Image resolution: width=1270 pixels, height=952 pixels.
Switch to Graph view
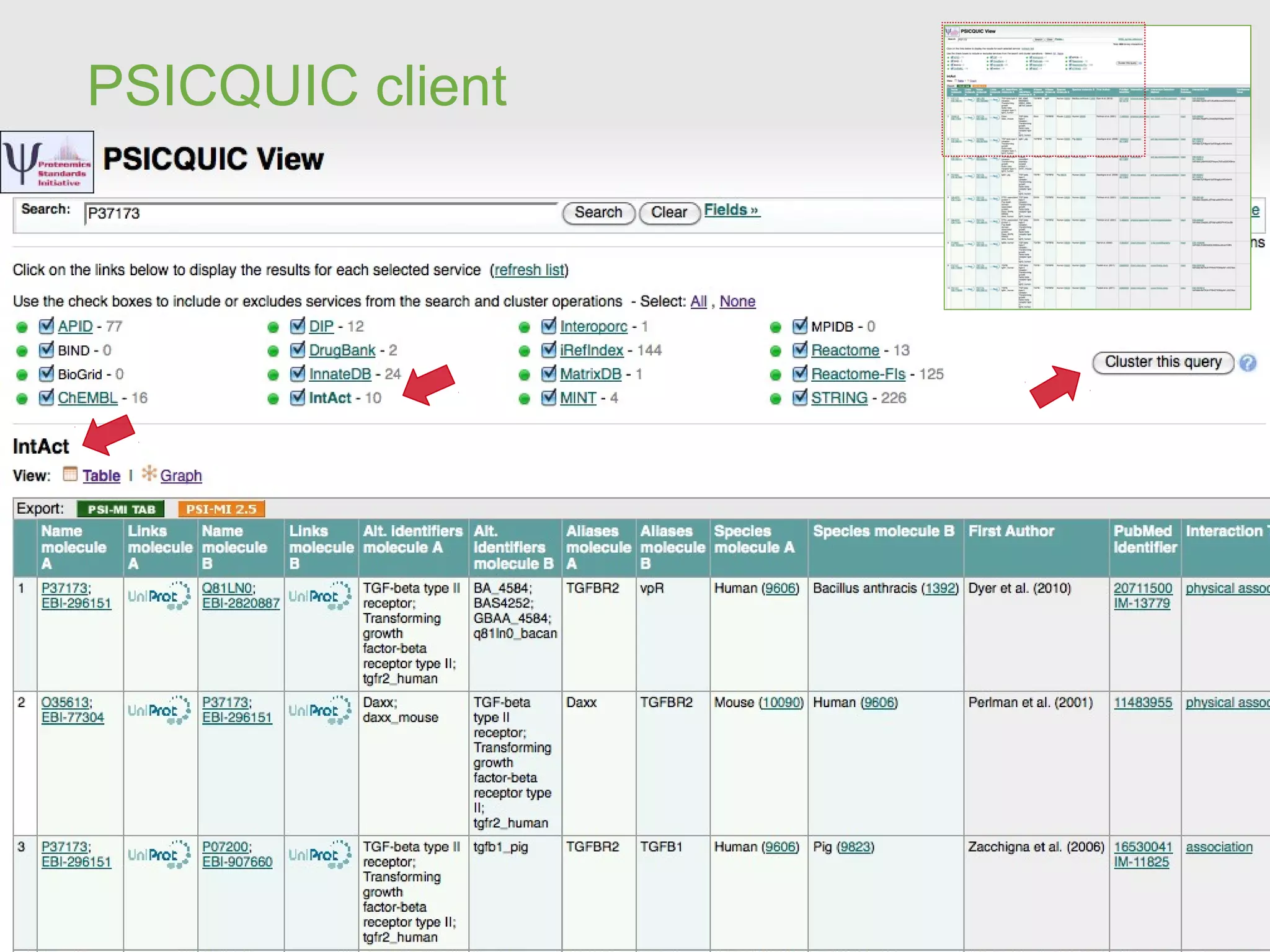(180, 475)
